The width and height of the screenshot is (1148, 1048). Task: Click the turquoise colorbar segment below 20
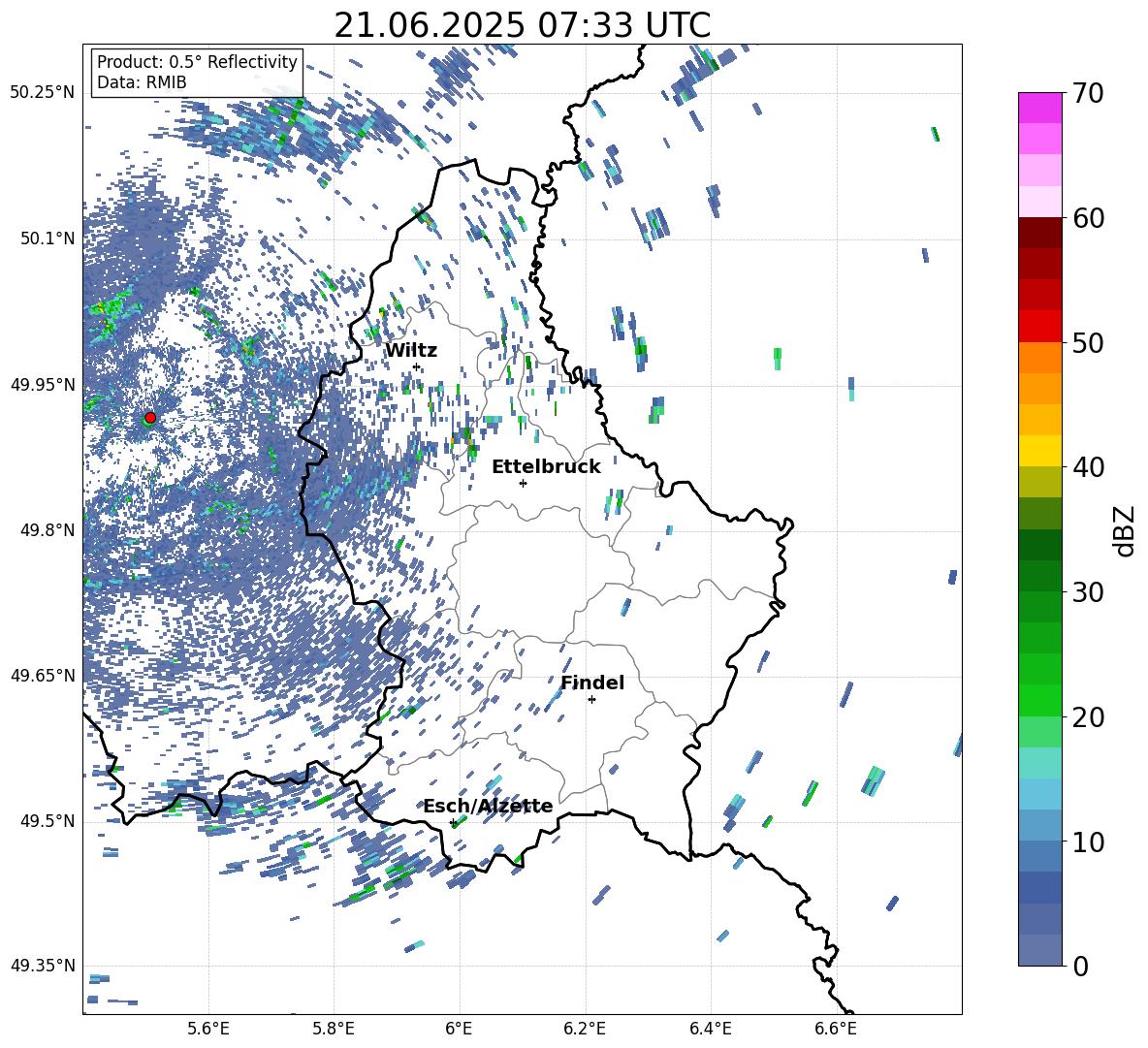click(1039, 763)
